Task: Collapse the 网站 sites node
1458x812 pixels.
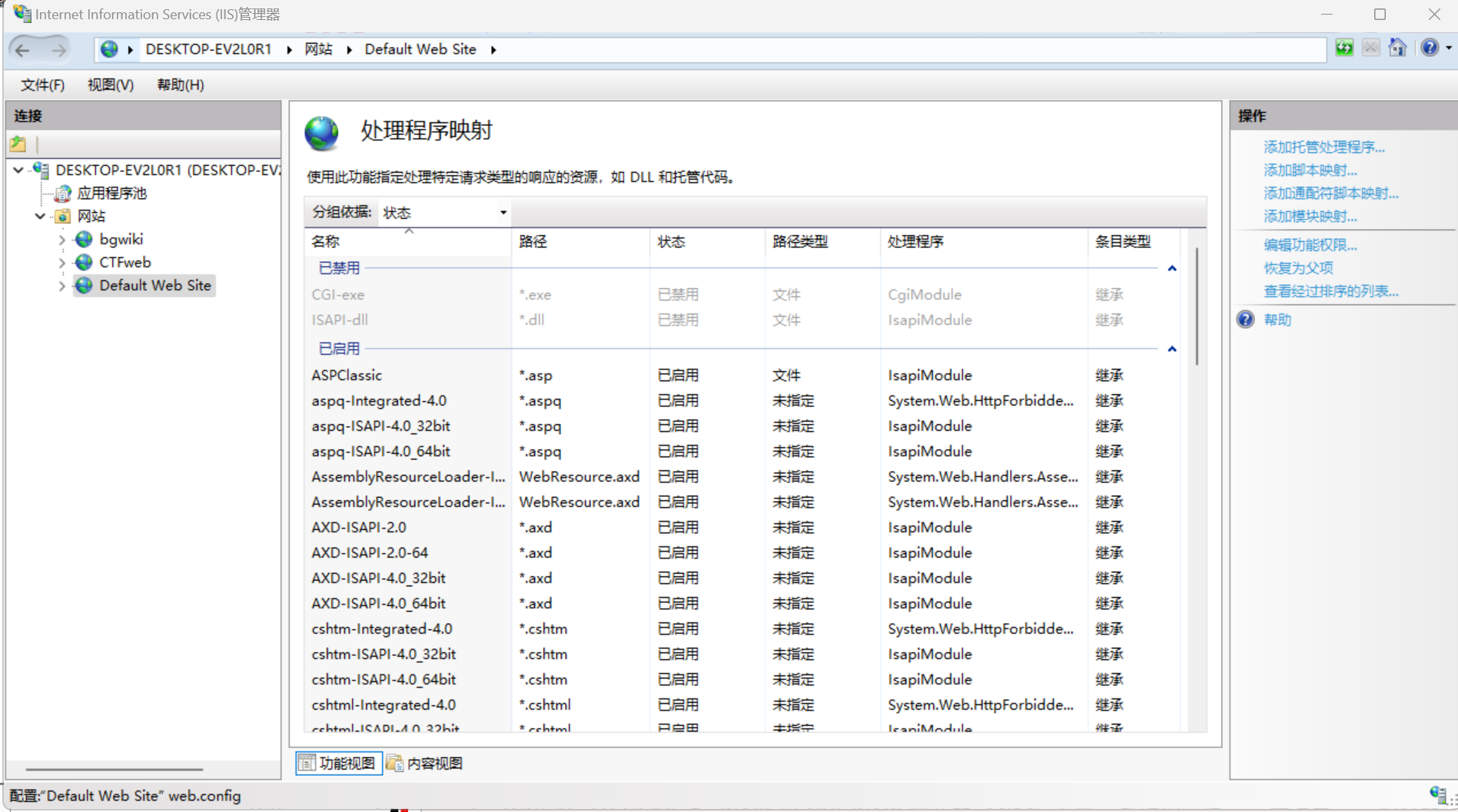Action: click(x=40, y=216)
